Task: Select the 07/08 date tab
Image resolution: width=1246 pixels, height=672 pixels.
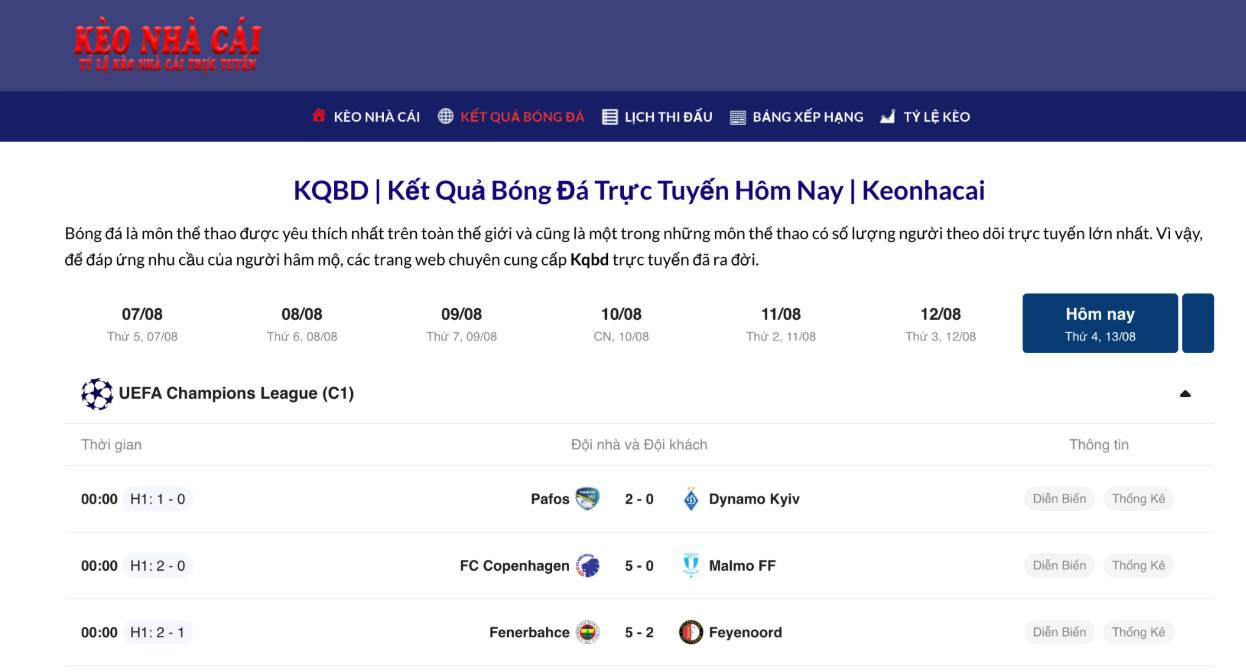Action: click(142, 323)
